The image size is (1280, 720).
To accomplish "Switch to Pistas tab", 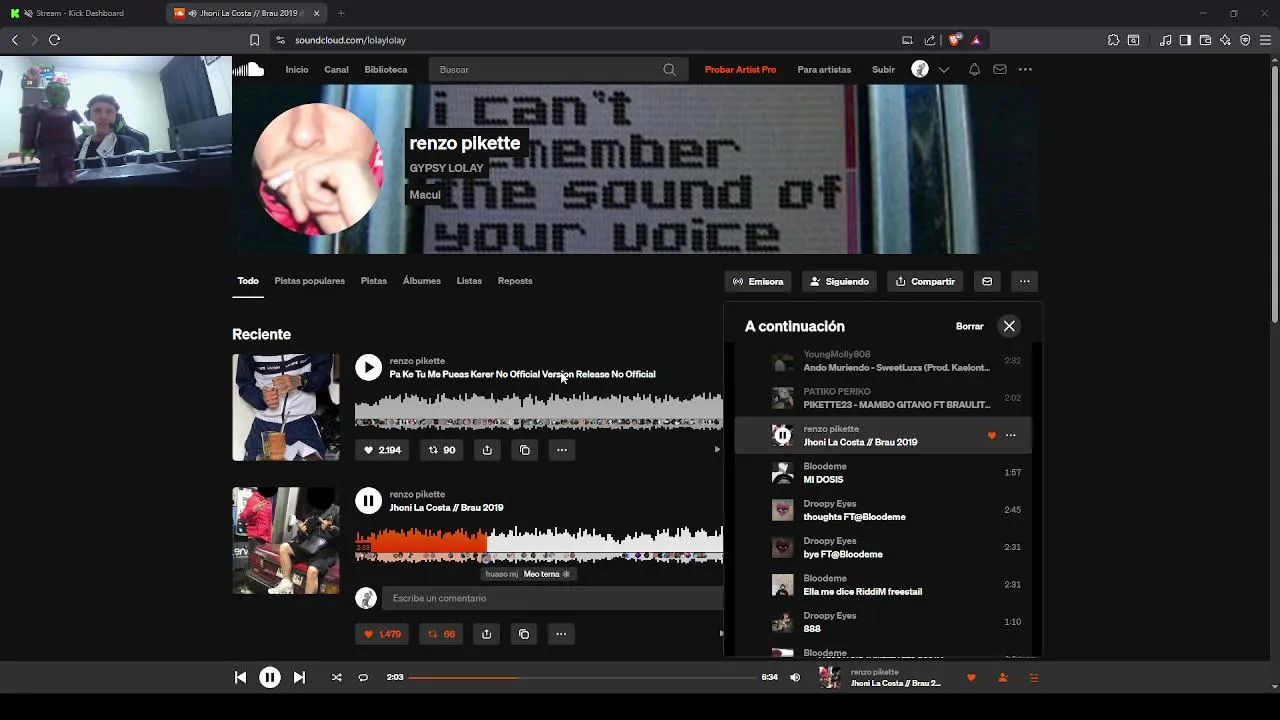I will 374,281.
